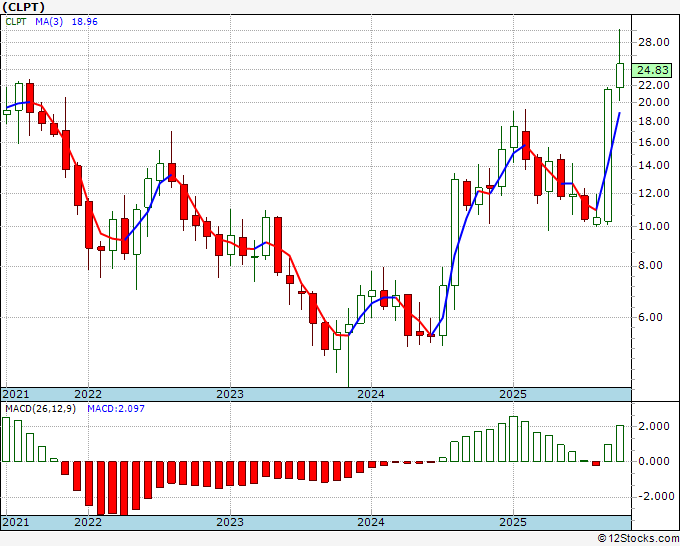The image size is (680, 546).
Task: Click the 2025 label on price chart axis
Action: click(x=513, y=394)
